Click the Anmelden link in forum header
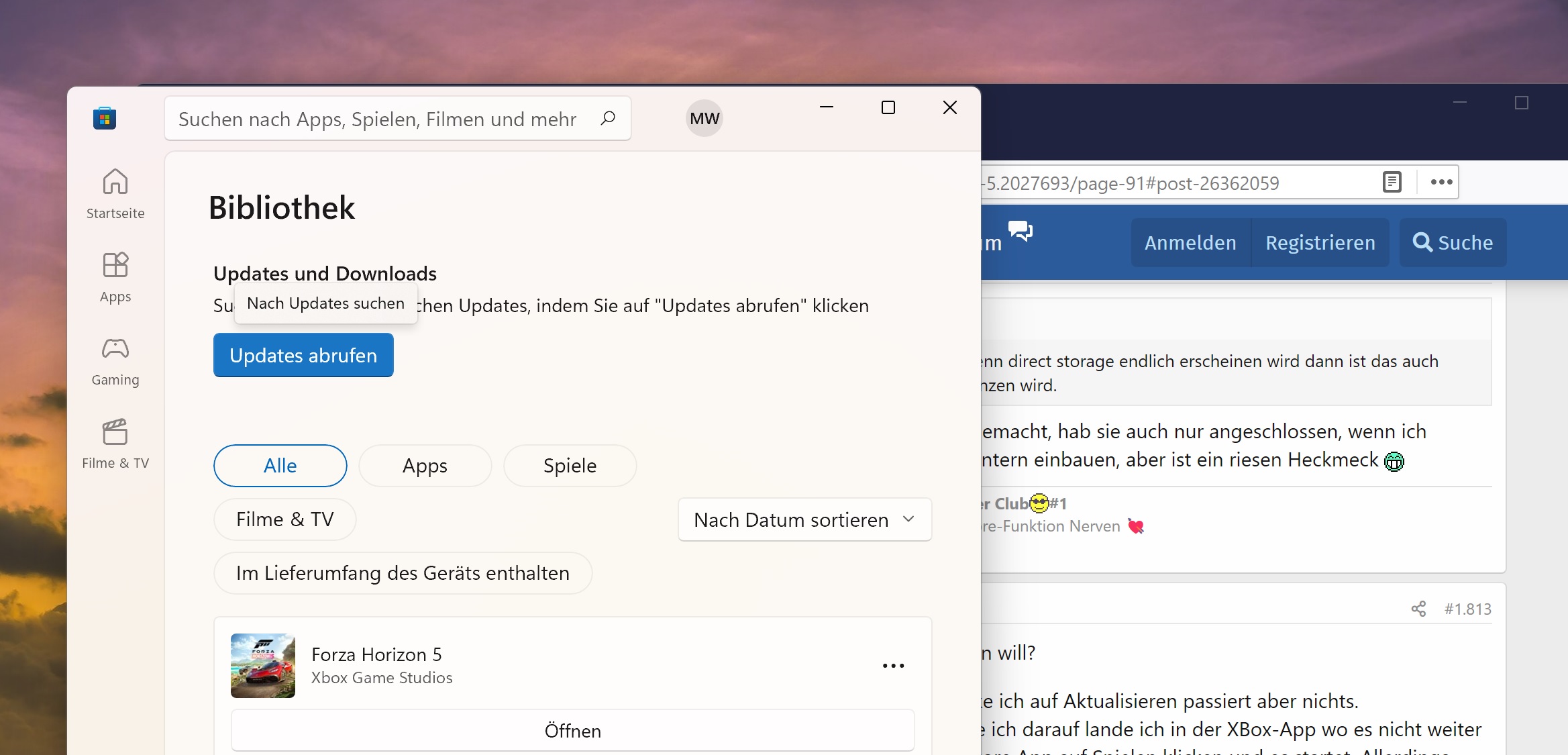The image size is (1568, 755). [x=1190, y=243]
